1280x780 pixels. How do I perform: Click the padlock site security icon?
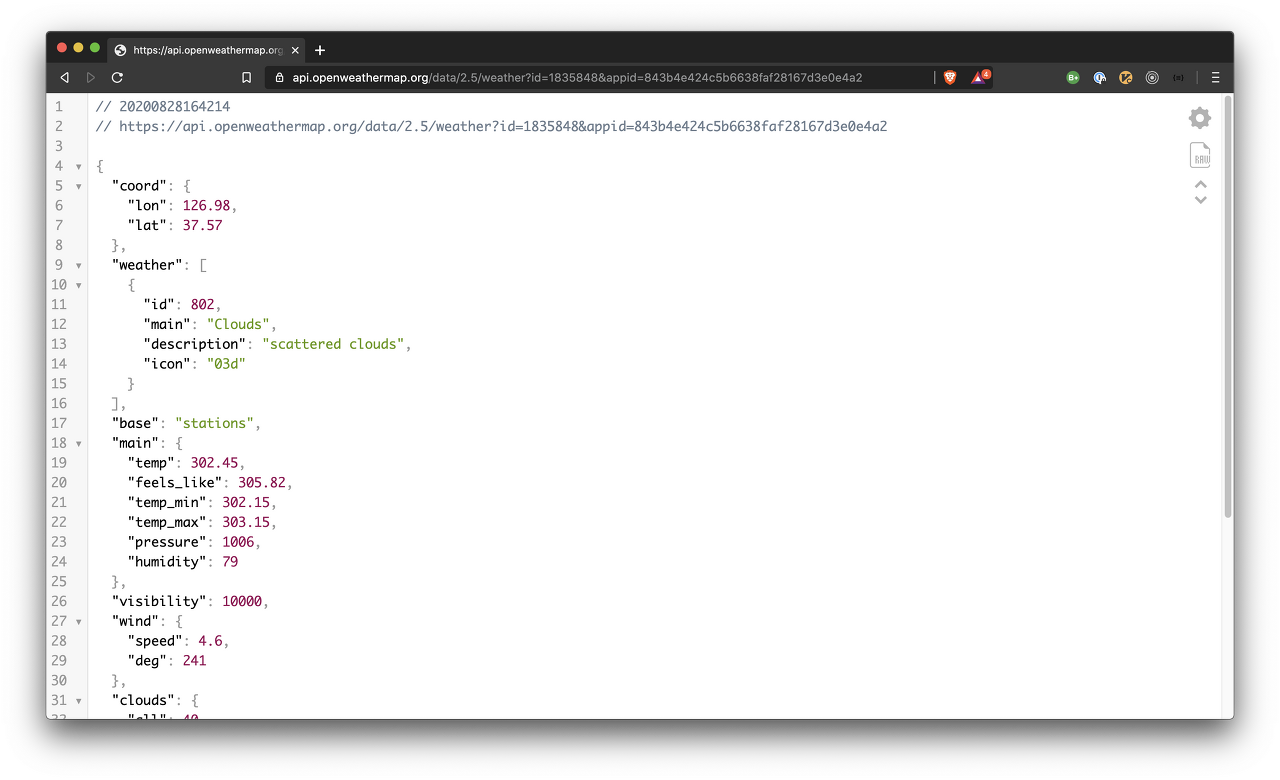tap(280, 77)
